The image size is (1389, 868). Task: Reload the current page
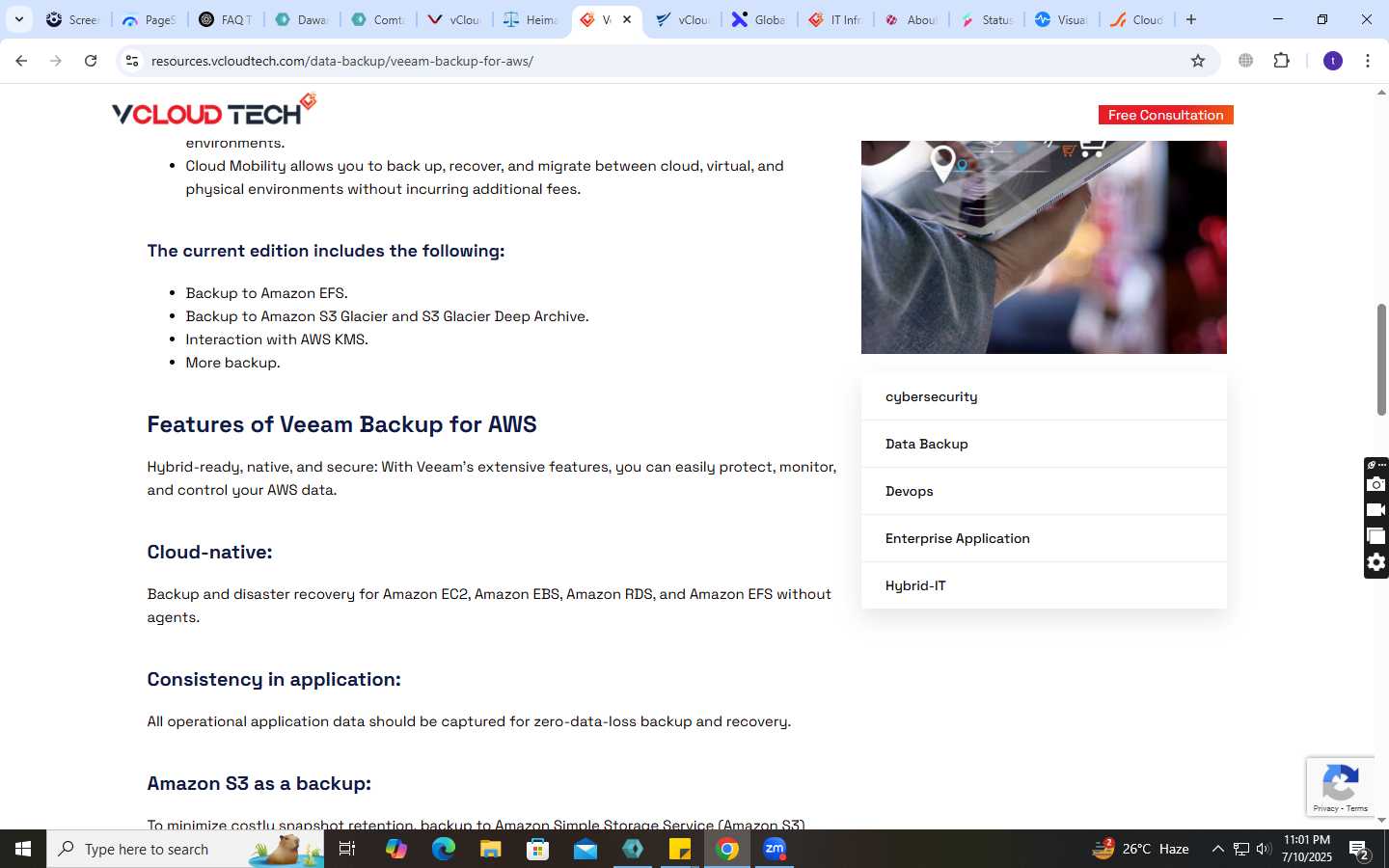point(91,61)
